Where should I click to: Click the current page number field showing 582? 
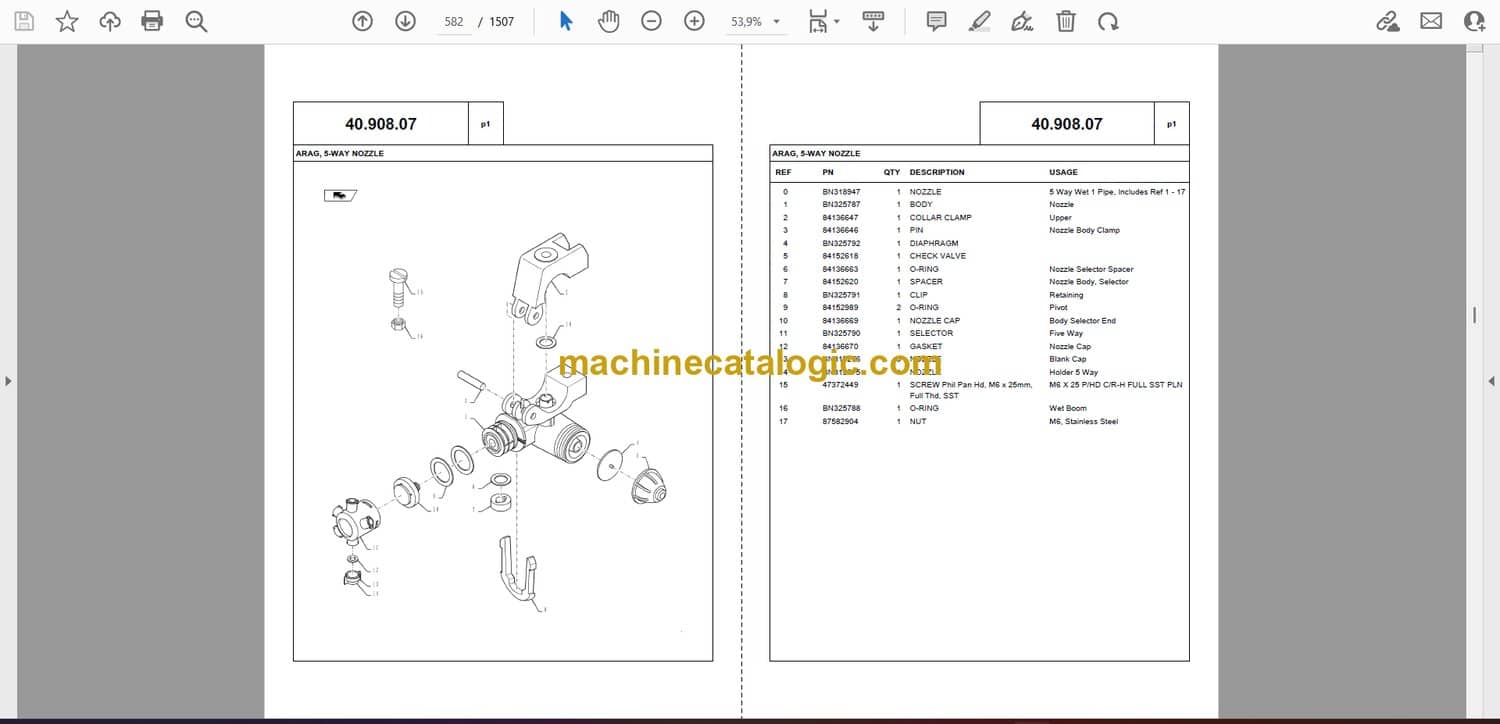point(454,21)
